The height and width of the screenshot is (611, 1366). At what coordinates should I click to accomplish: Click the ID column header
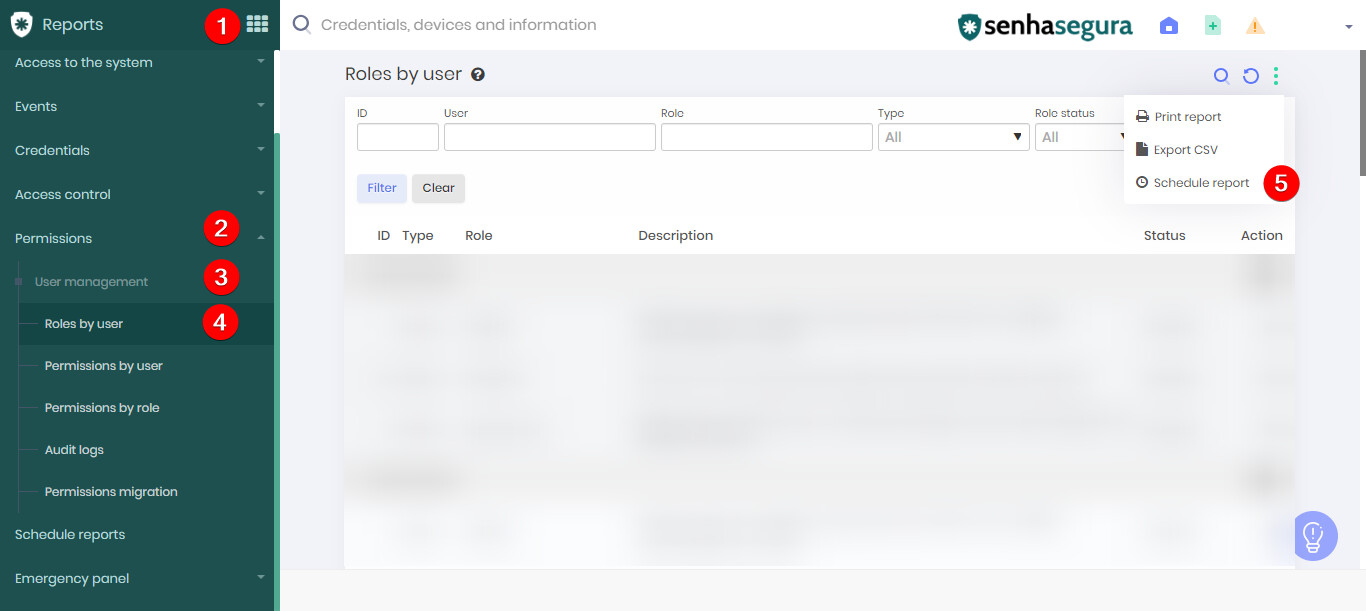tap(383, 236)
